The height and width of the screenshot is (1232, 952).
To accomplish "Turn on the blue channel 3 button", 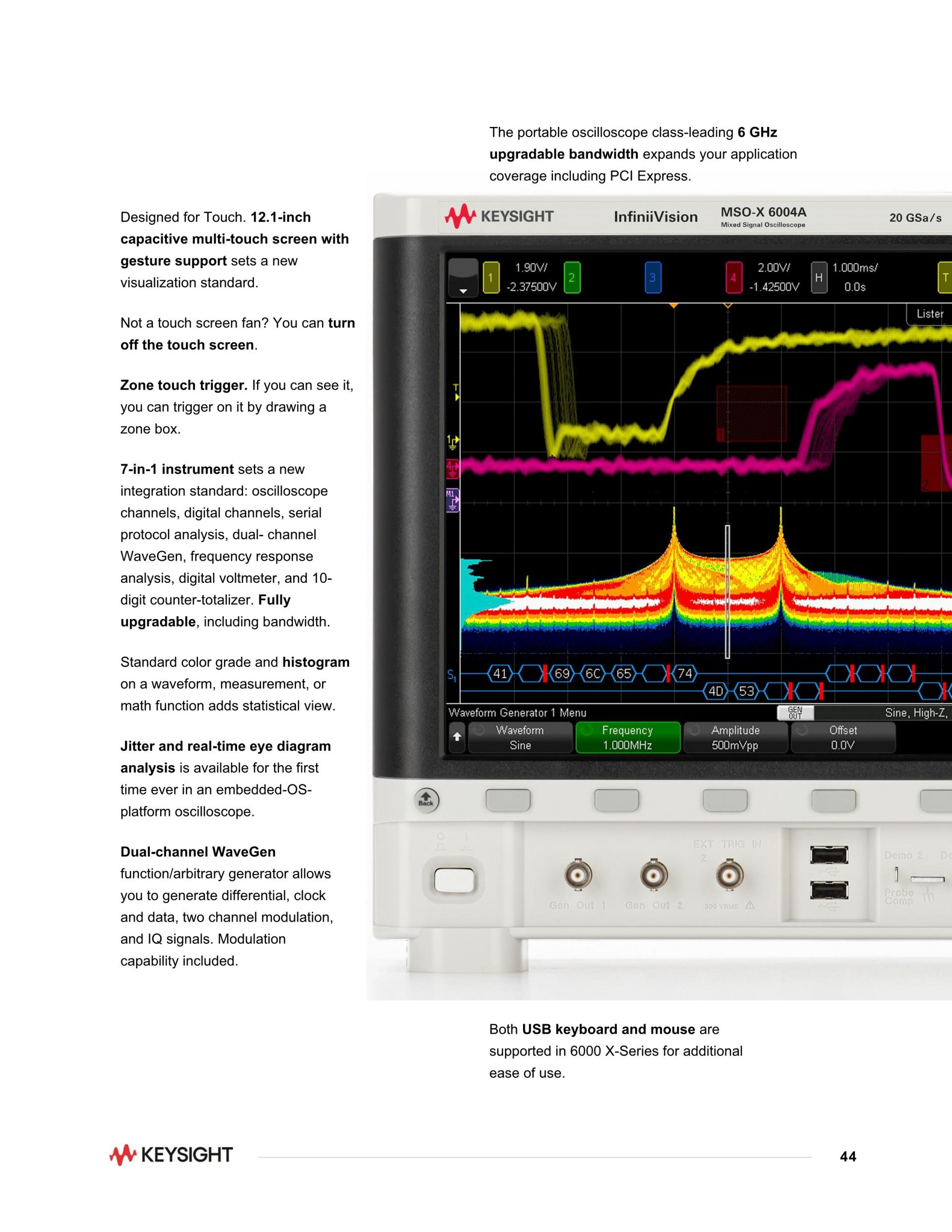I will pos(653,278).
